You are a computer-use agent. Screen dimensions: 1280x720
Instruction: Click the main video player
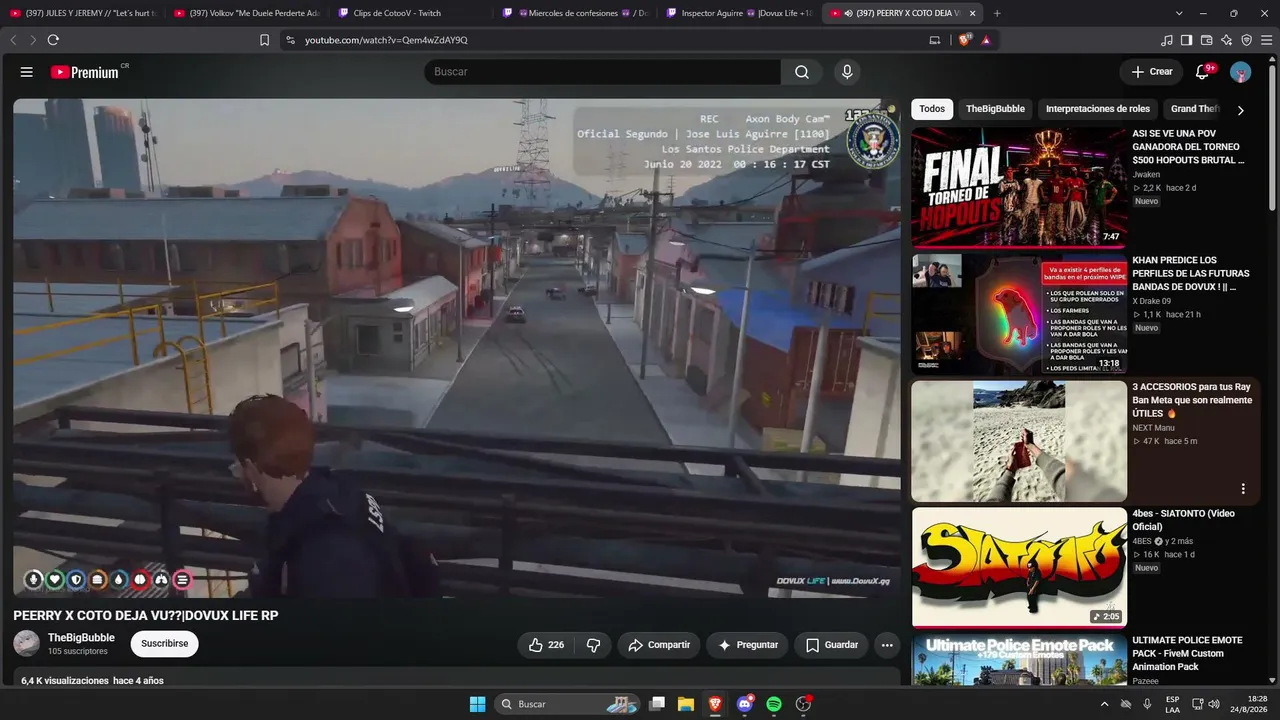pos(457,348)
